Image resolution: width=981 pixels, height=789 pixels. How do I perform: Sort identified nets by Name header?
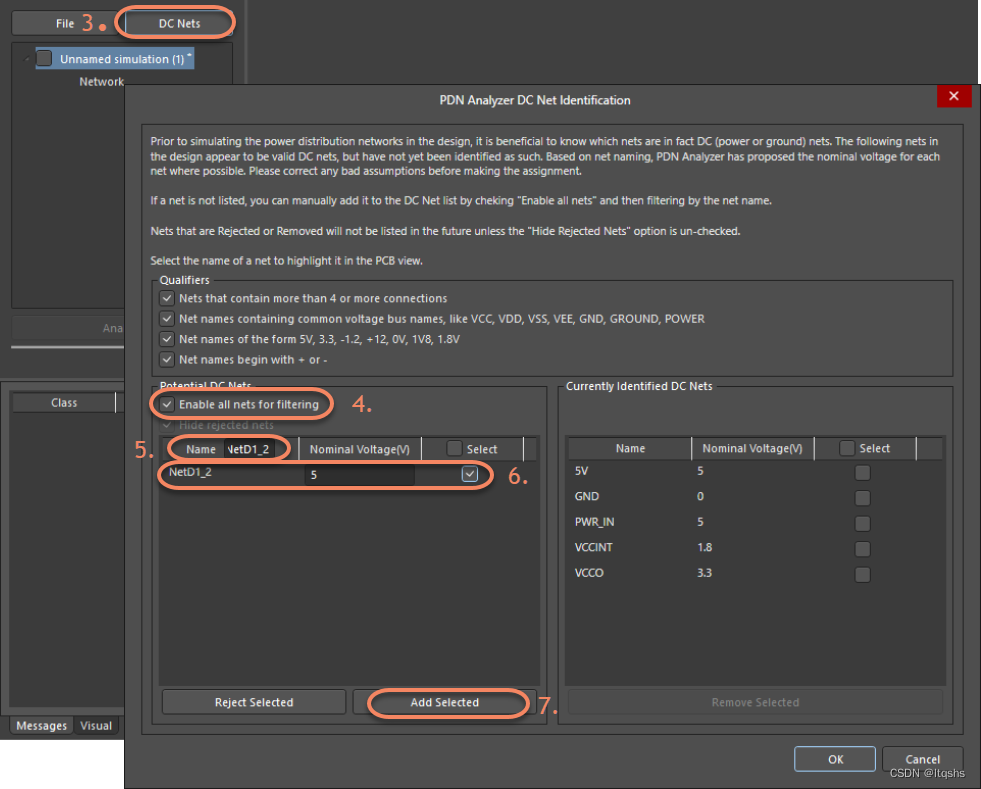(629, 449)
